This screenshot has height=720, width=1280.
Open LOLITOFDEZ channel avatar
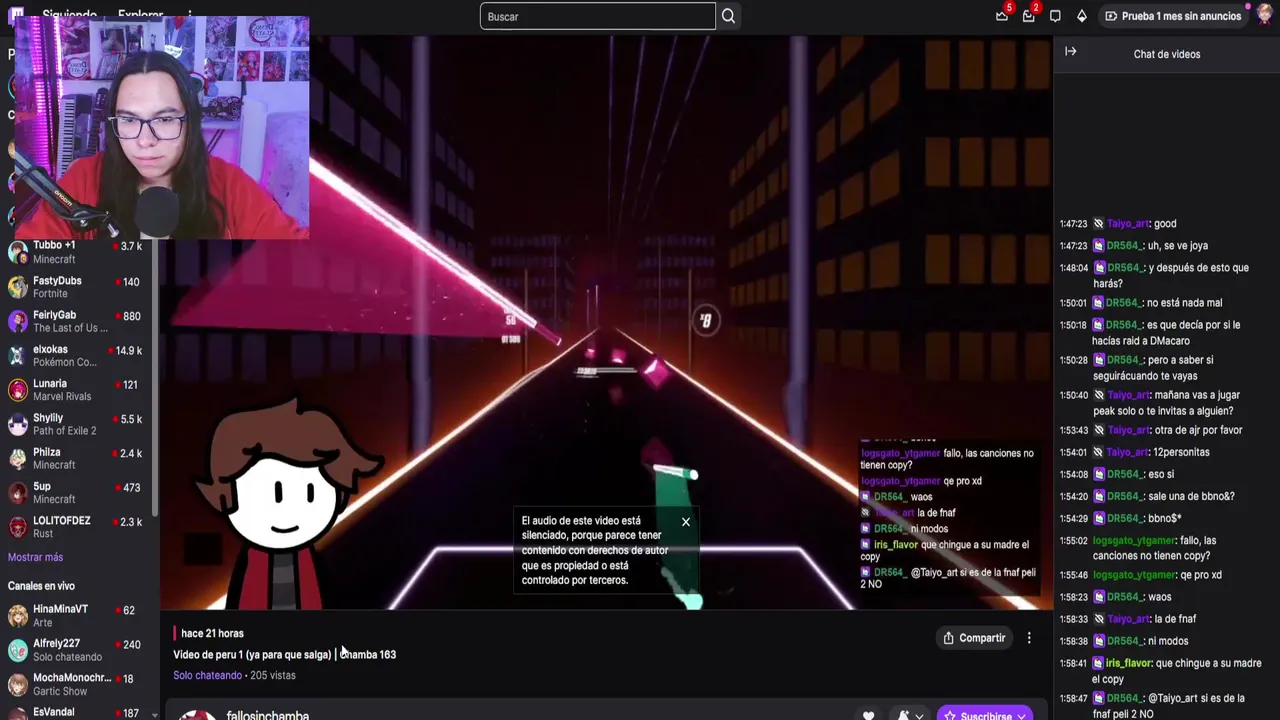(17, 527)
